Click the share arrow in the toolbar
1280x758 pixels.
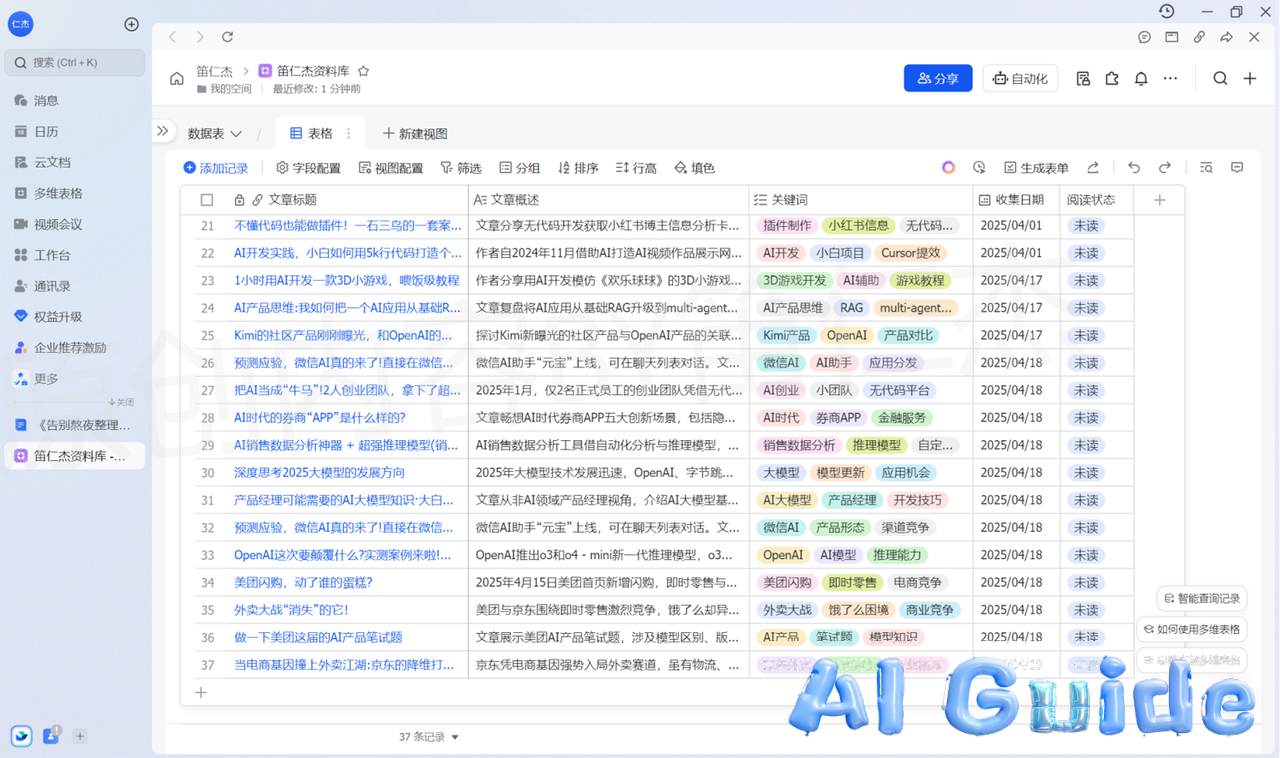(1093, 167)
